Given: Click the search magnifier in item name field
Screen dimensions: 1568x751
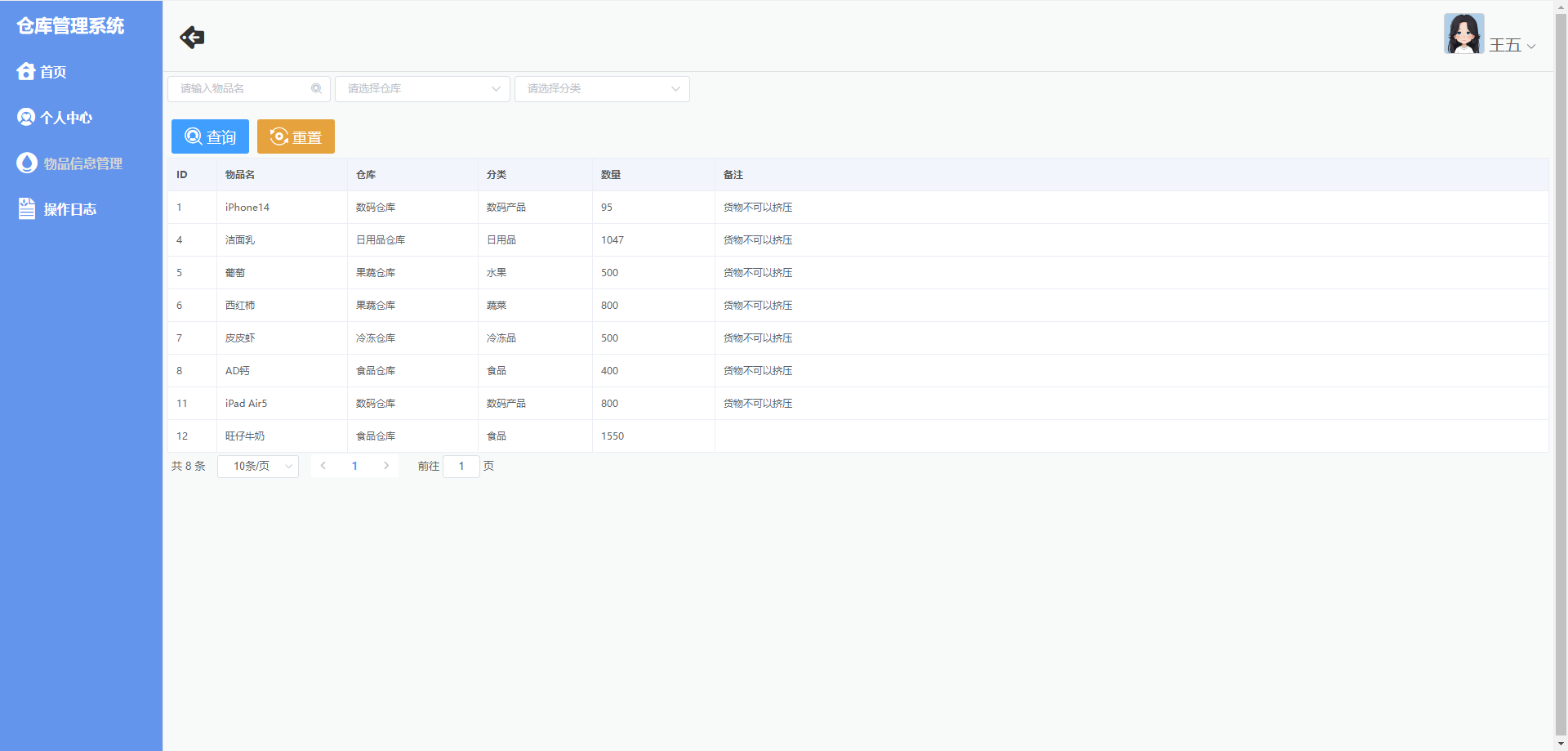Looking at the screenshot, I should (316, 89).
